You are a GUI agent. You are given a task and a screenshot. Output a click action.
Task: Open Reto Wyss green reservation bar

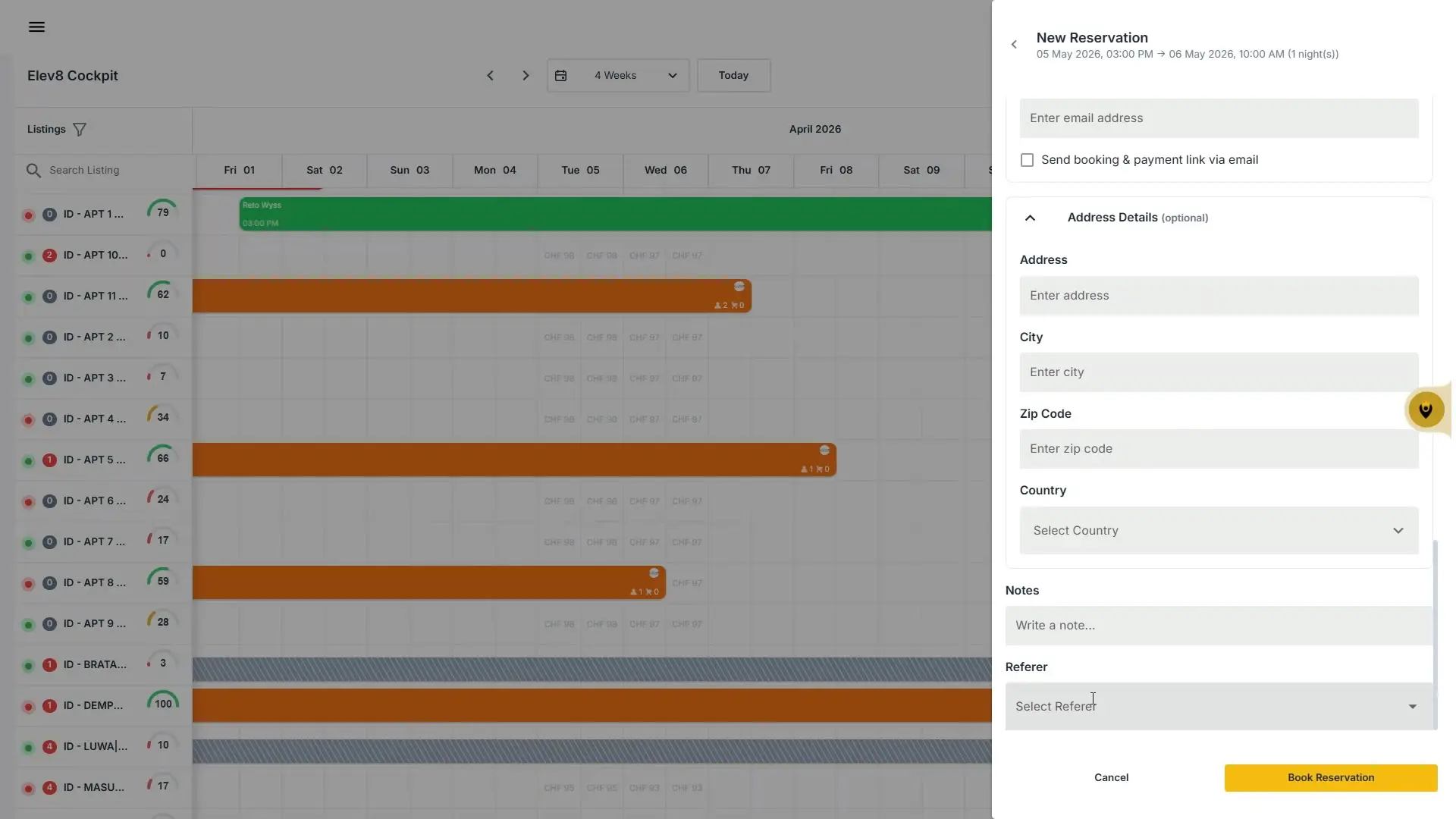(x=615, y=214)
